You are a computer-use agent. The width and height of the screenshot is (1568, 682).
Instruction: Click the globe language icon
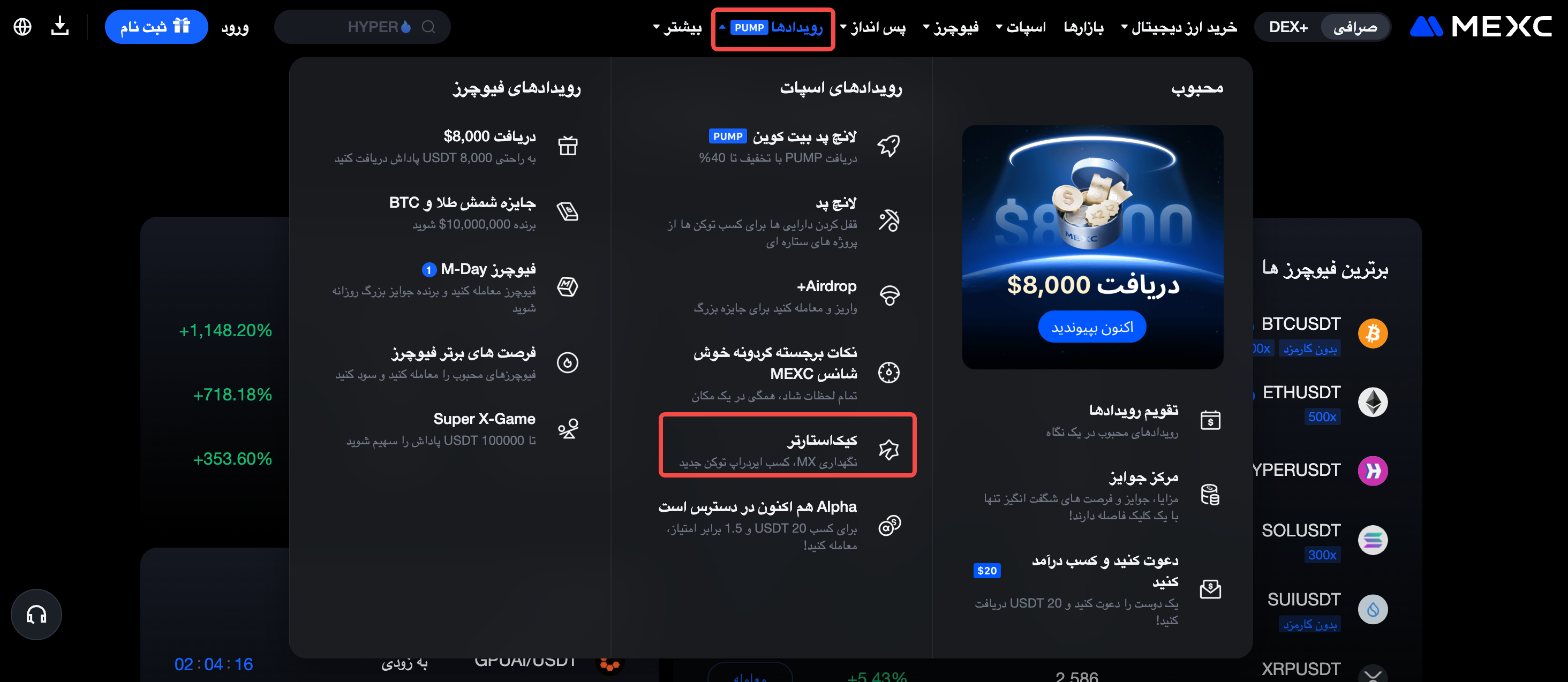point(22,27)
